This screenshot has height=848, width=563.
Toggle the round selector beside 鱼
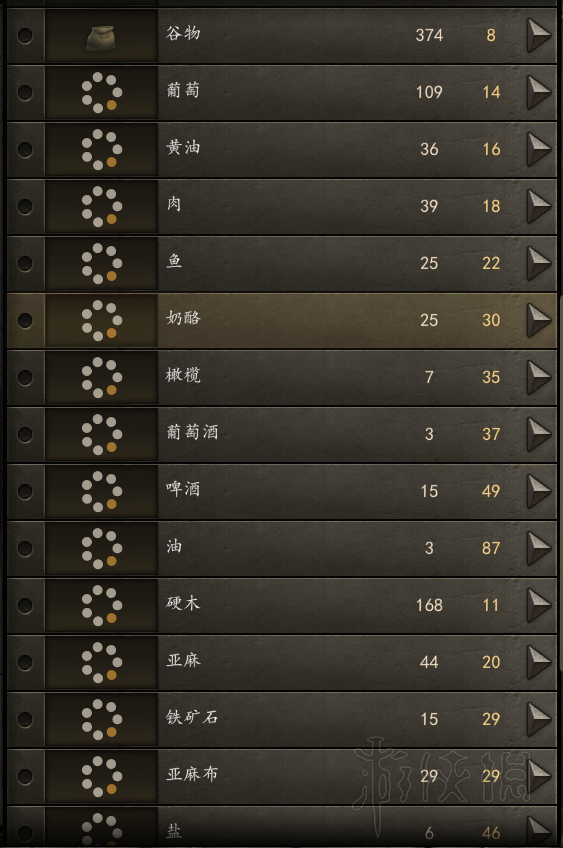[x=25, y=263]
